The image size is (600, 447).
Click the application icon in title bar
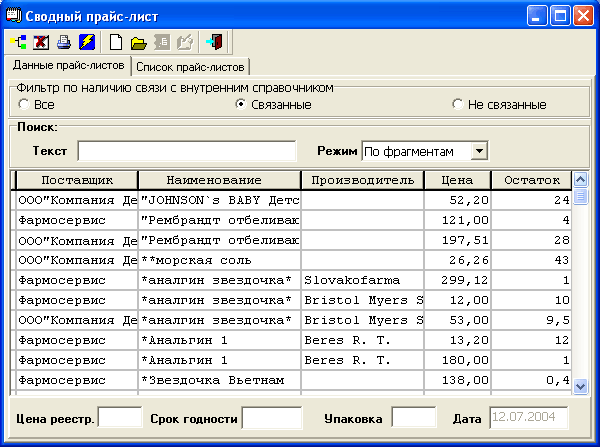(x=14, y=15)
